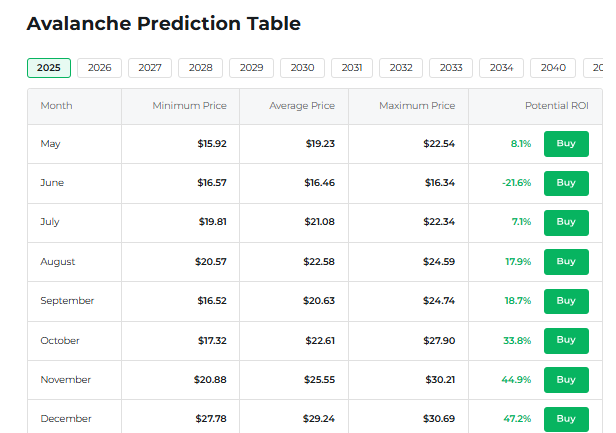Open the 2031 year tab
This screenshot has width=616, height=433.
352,68
